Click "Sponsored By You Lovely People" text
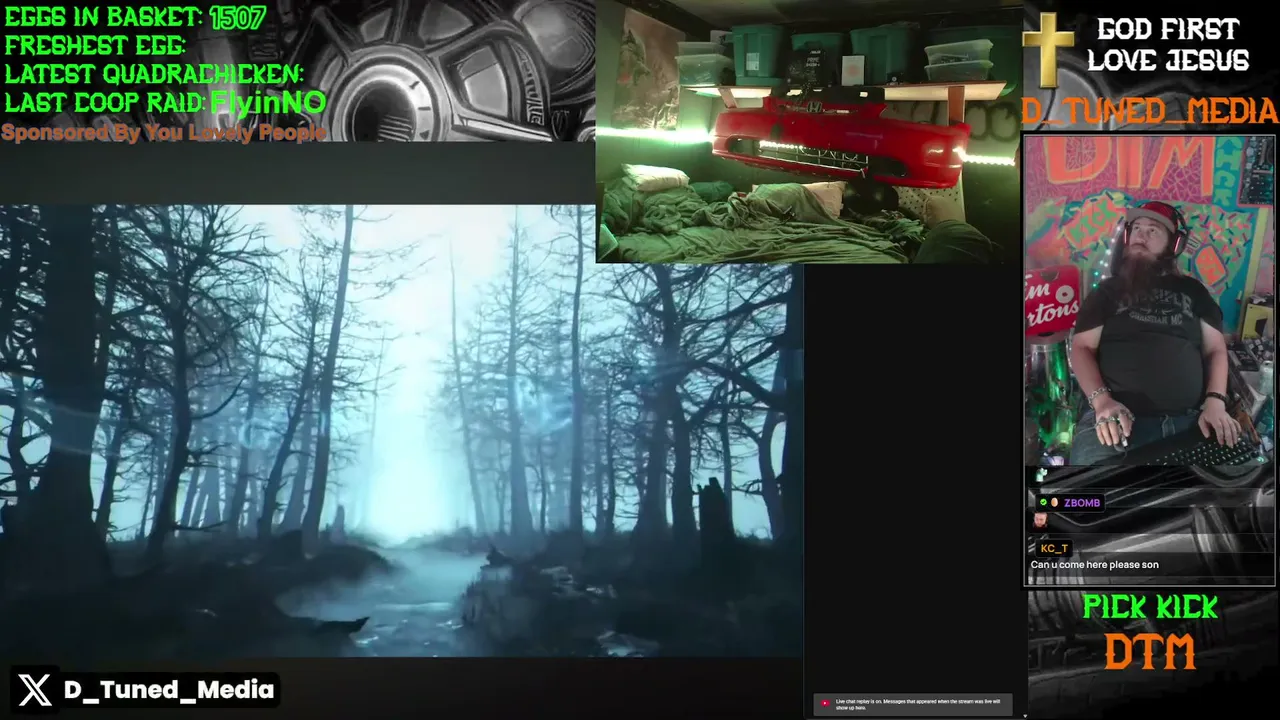Viewport: 1280px width, 720px height. (163, 133)
